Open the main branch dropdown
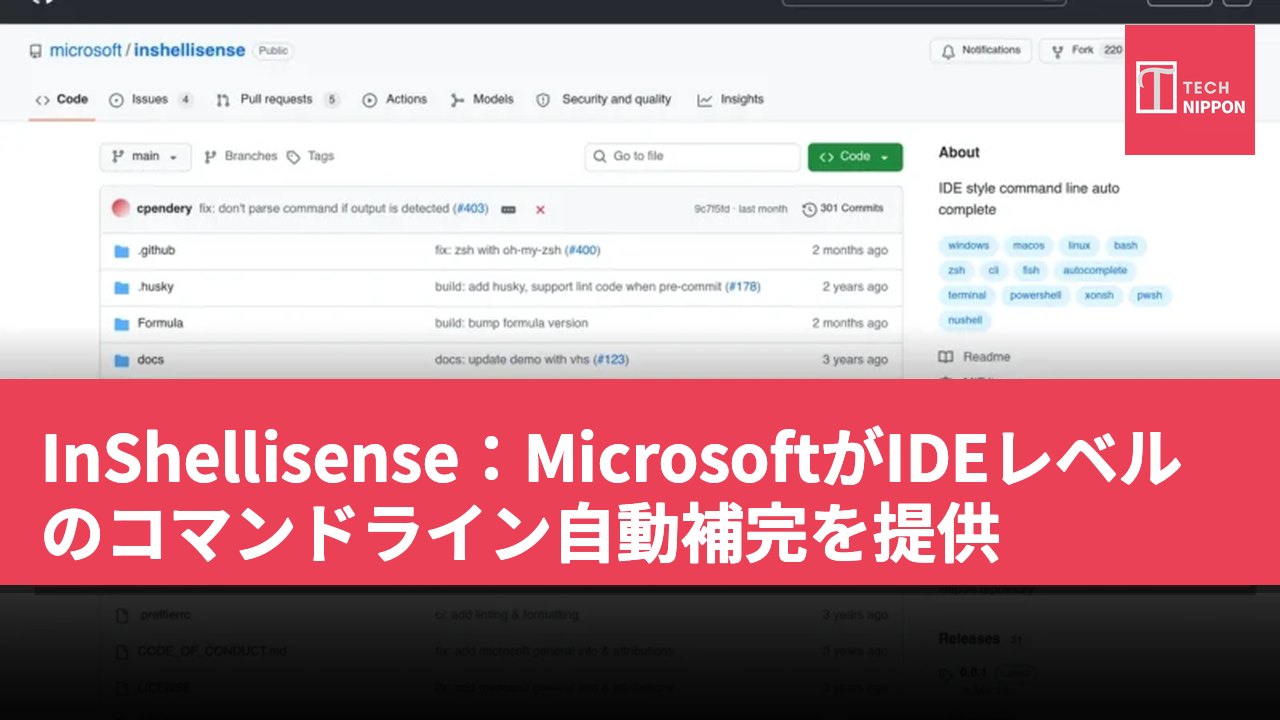This screenshot has width=1280, height=720. point(146,157)
